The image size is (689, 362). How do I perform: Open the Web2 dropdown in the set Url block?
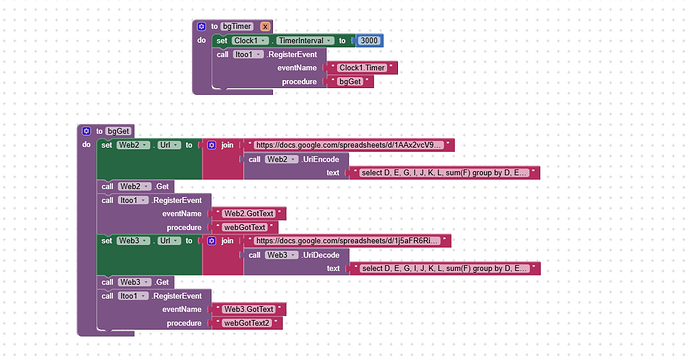click(133, 145)
